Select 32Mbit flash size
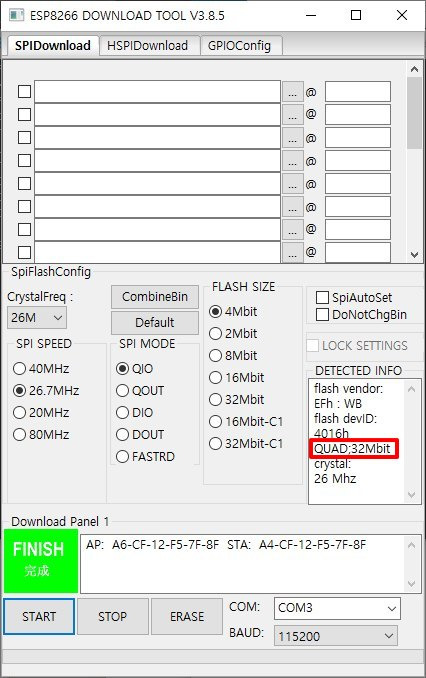 pos(237,399)
